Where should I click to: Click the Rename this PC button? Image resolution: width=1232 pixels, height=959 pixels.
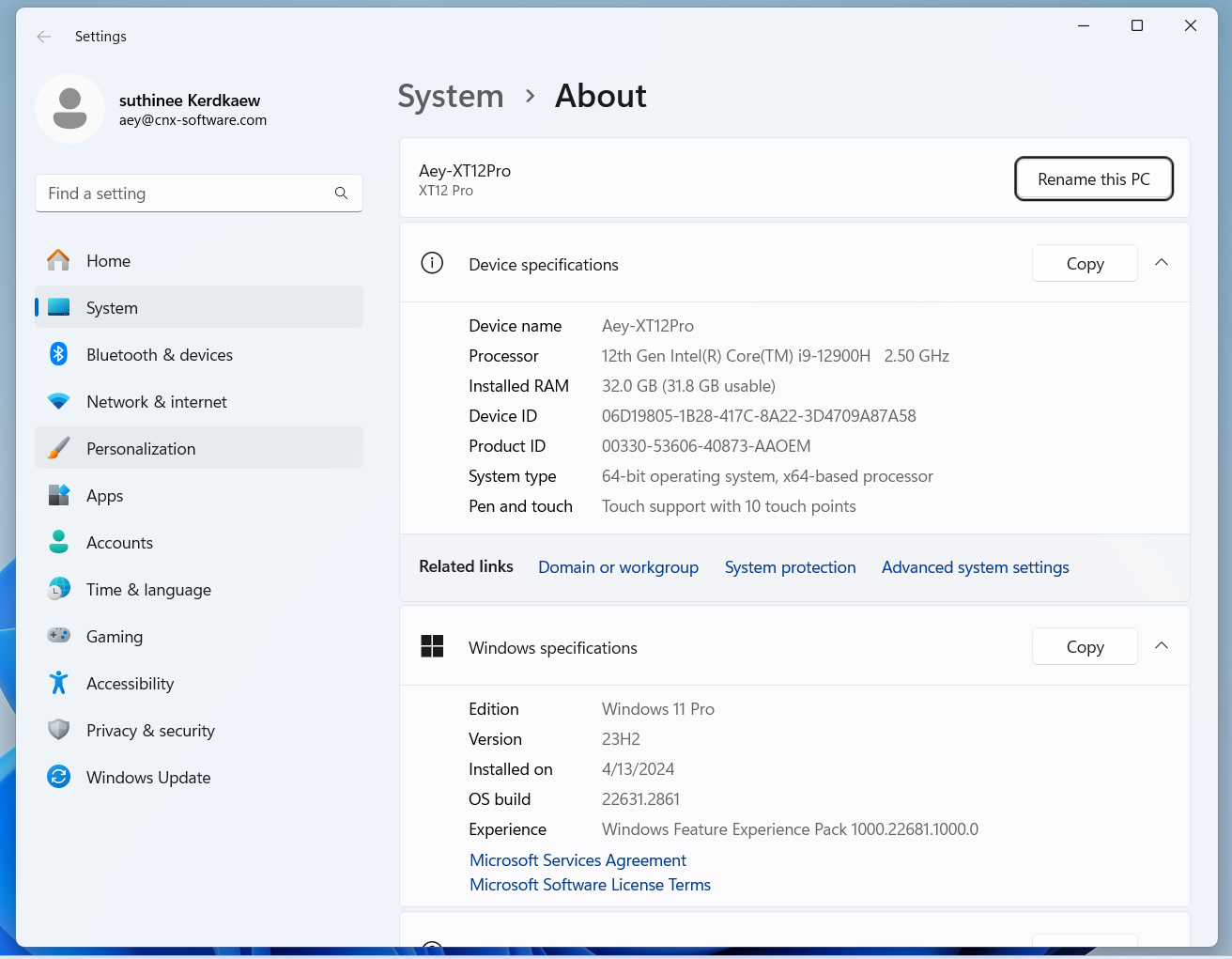tap(1094, 178)
